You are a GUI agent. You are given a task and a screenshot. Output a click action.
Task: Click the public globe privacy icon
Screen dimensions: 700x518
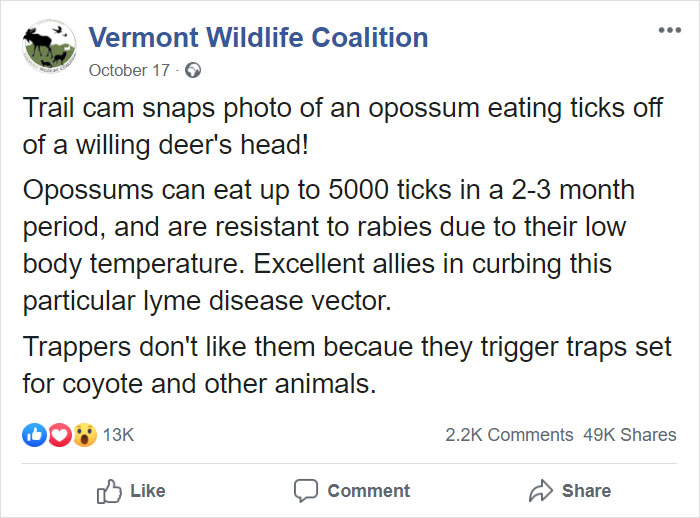[x=193, y=70]
